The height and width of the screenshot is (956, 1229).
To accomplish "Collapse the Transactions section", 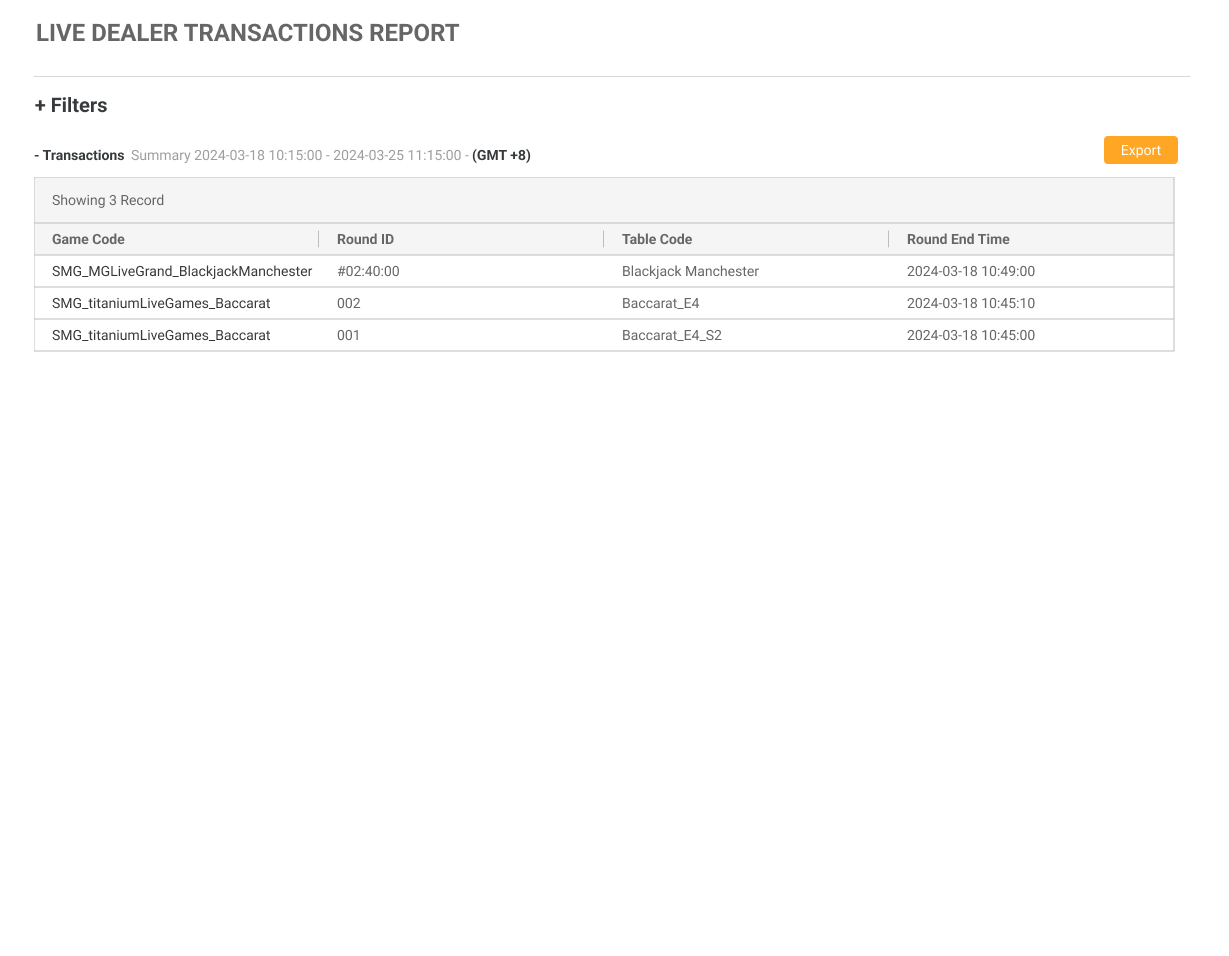I will 79,155.
